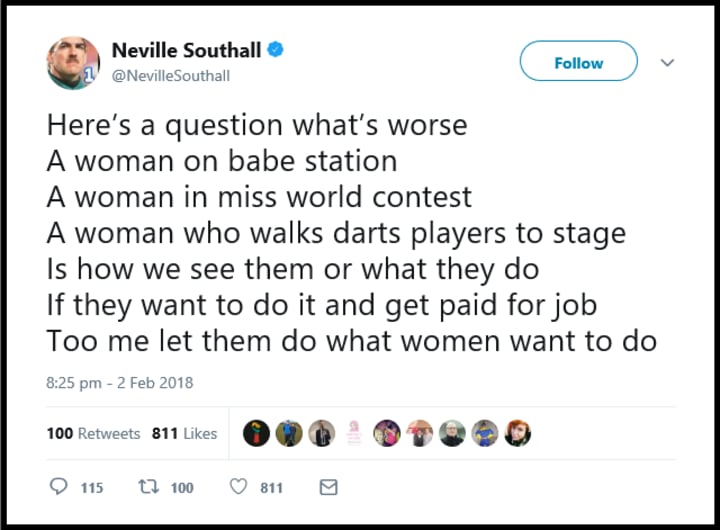Click the first liker avatar with black background
This screenshot has height=530, width=720.
point(257,433)
